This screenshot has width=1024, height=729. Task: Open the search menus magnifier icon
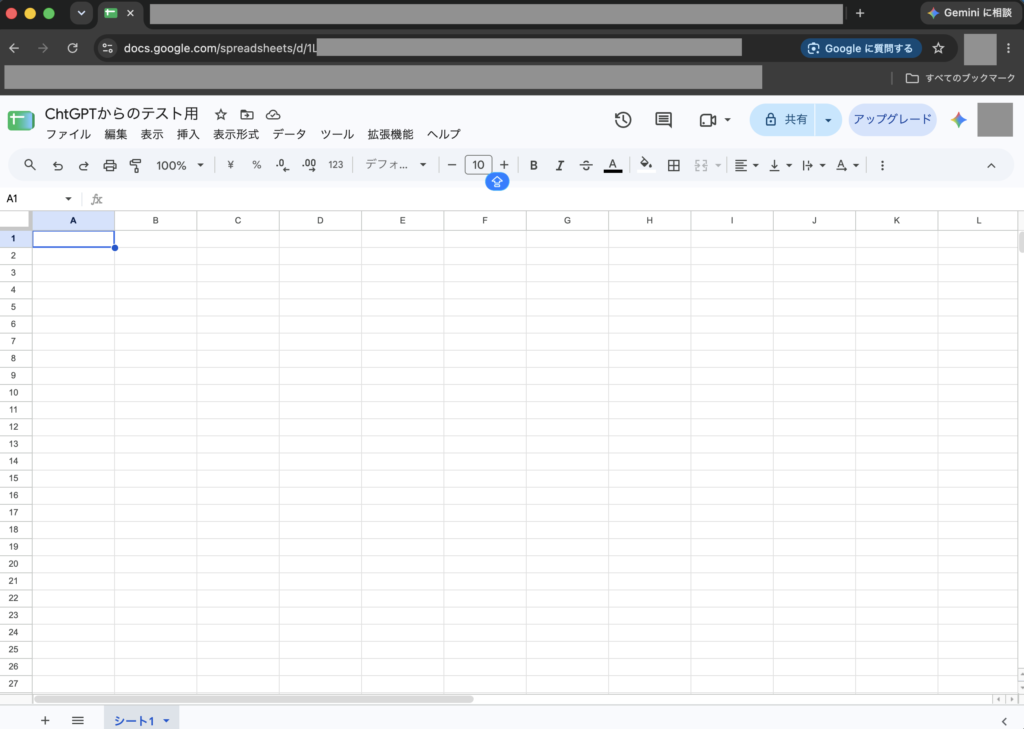[30, 165]
